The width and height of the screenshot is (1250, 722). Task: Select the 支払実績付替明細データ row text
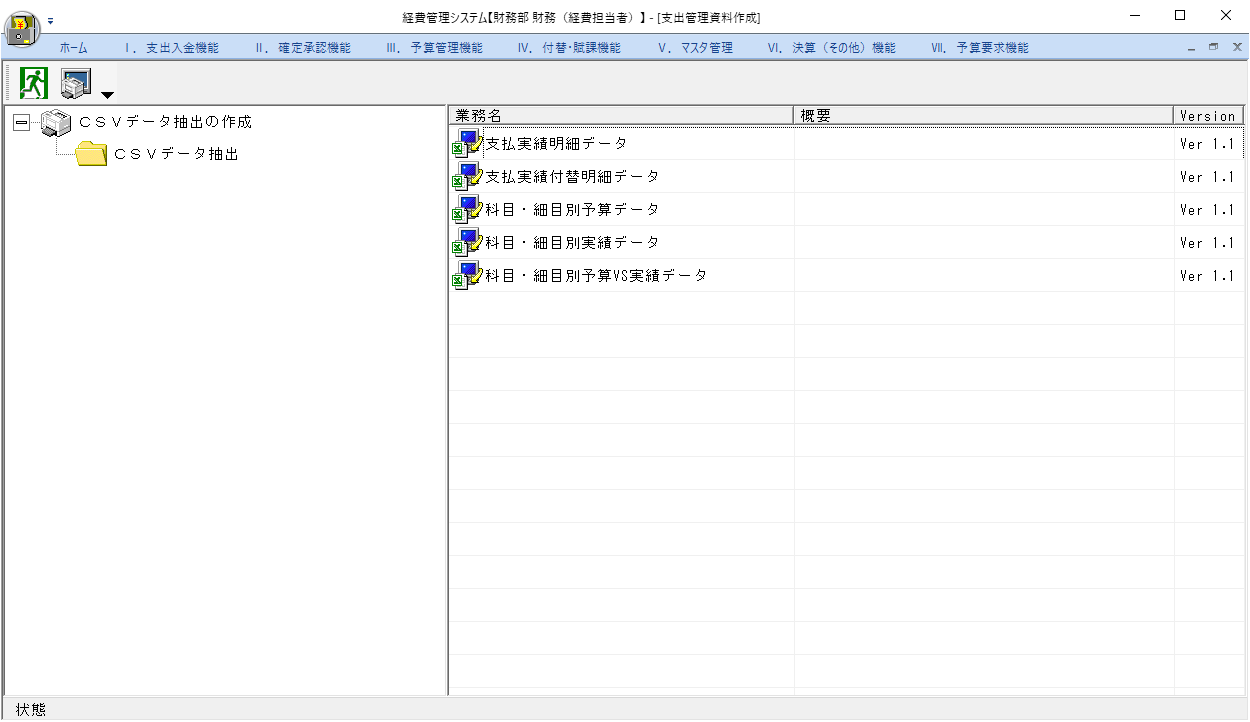572,177
